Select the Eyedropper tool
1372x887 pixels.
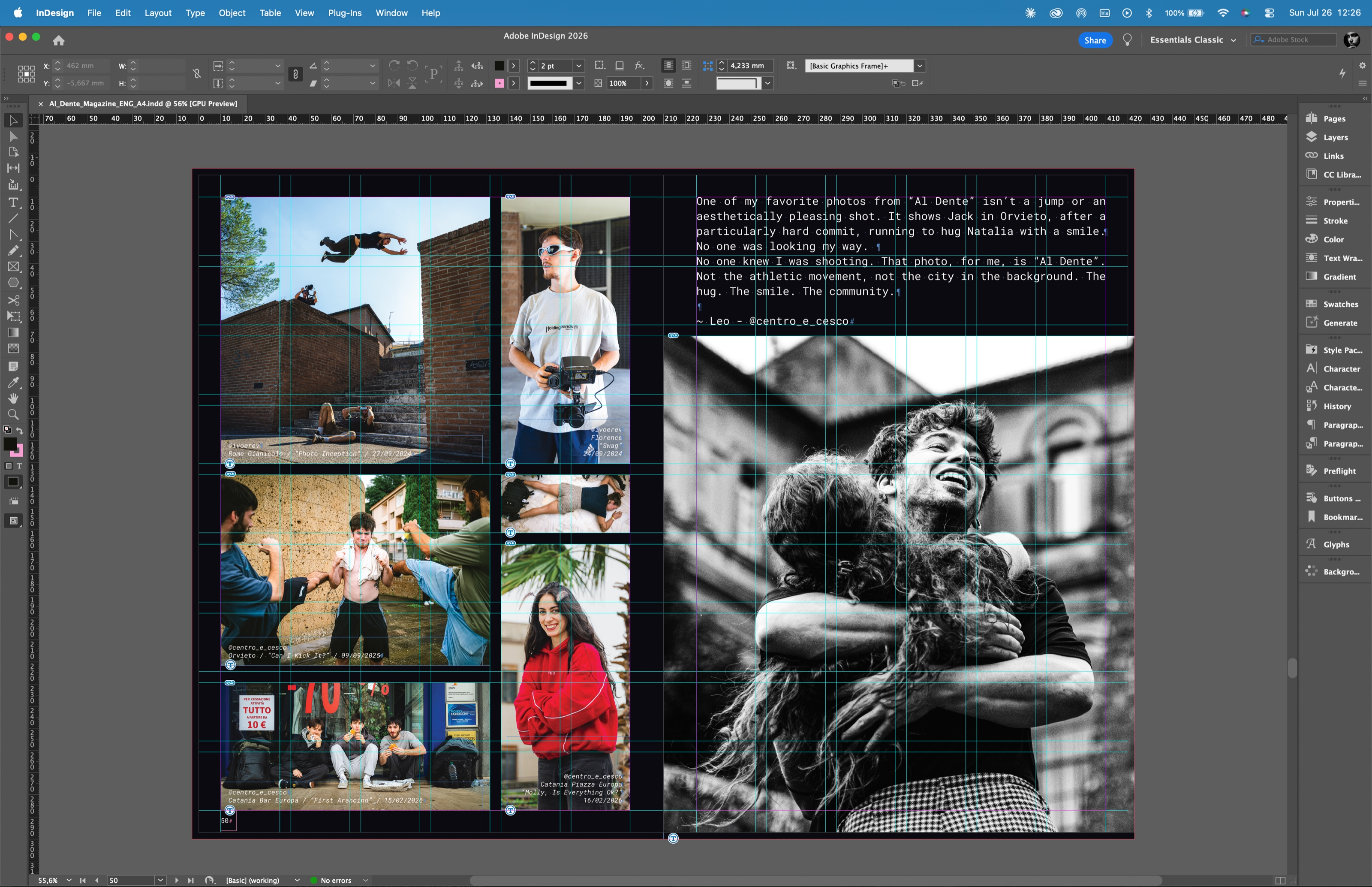click(x=13, y=383)
